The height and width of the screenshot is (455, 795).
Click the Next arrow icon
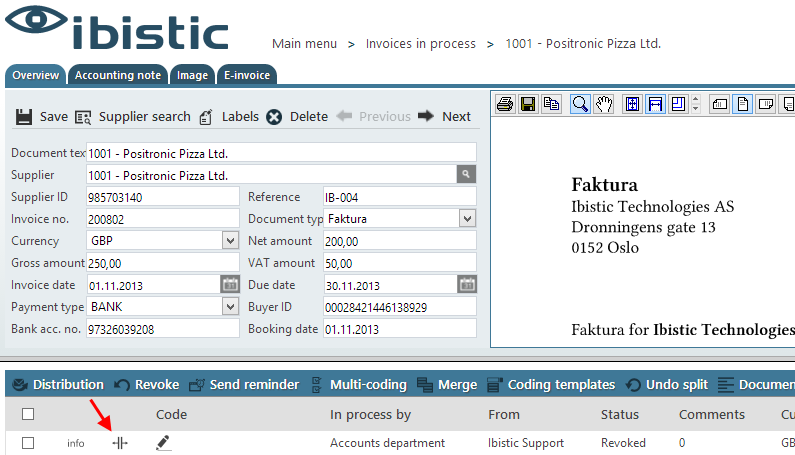(426, 116)
